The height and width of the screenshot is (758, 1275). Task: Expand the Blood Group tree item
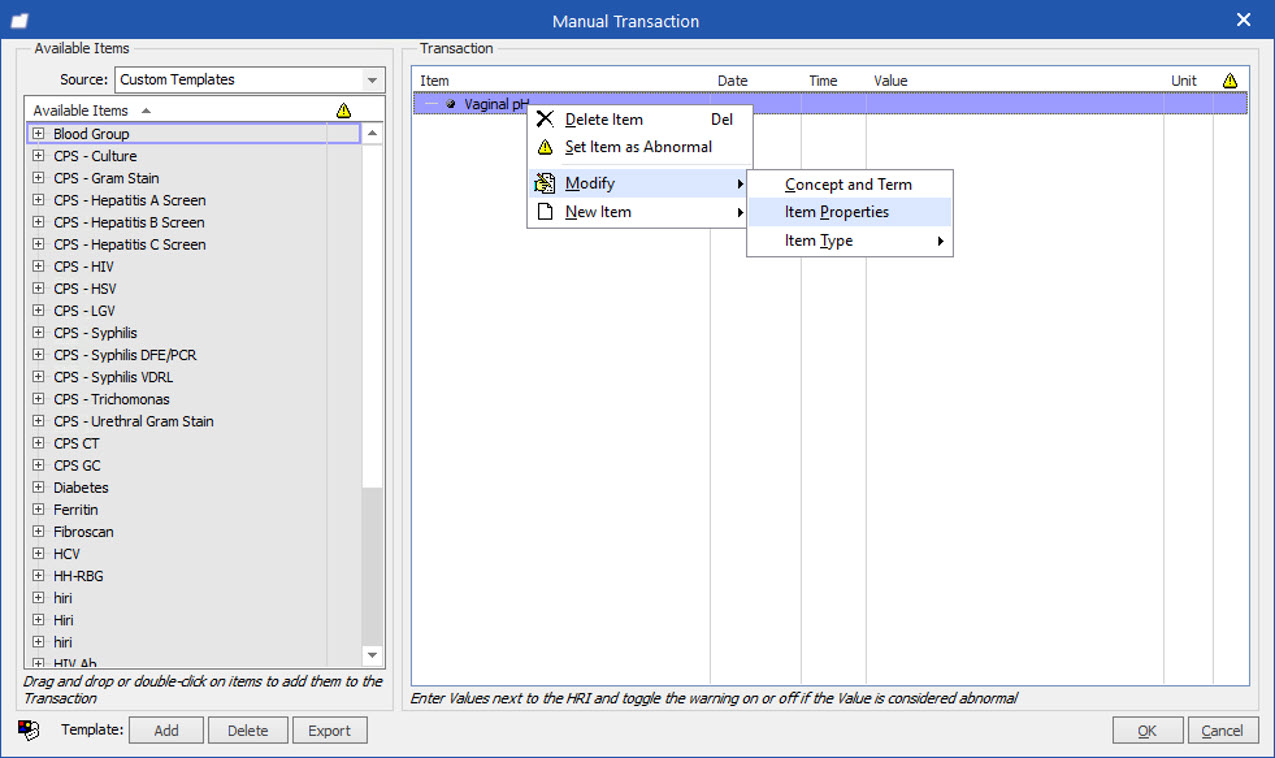(x=37, y=133)
